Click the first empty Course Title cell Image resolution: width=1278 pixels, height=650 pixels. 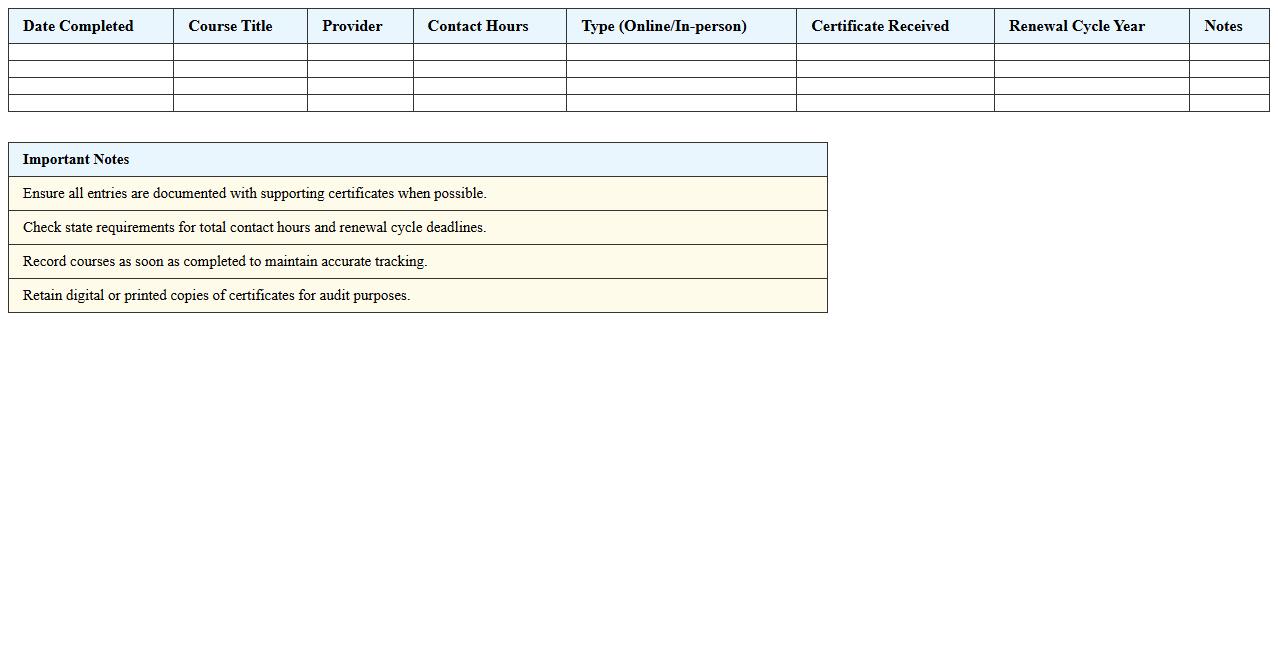(x=239, y=53)
